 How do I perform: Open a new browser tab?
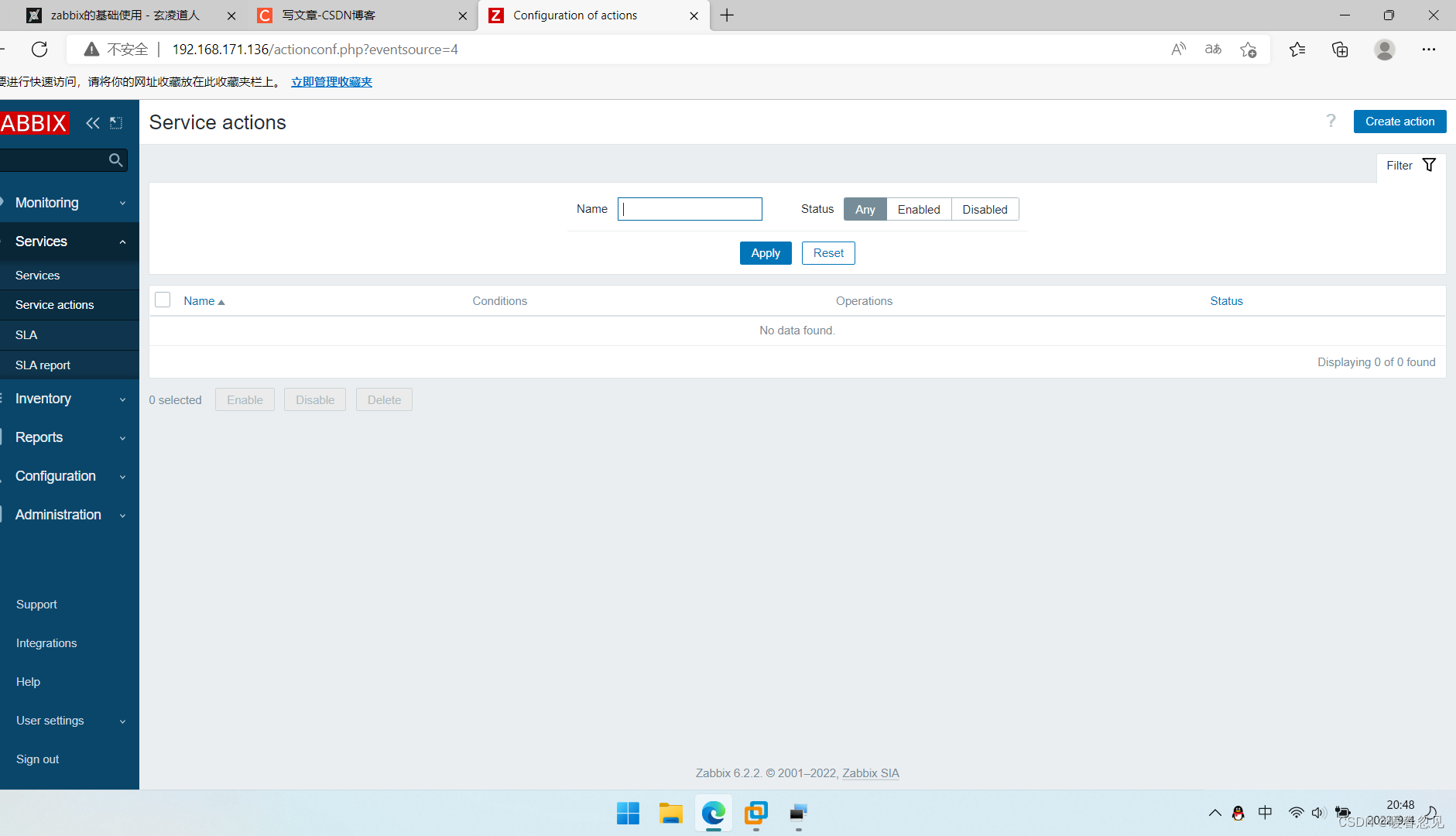[x=727, y=15]
